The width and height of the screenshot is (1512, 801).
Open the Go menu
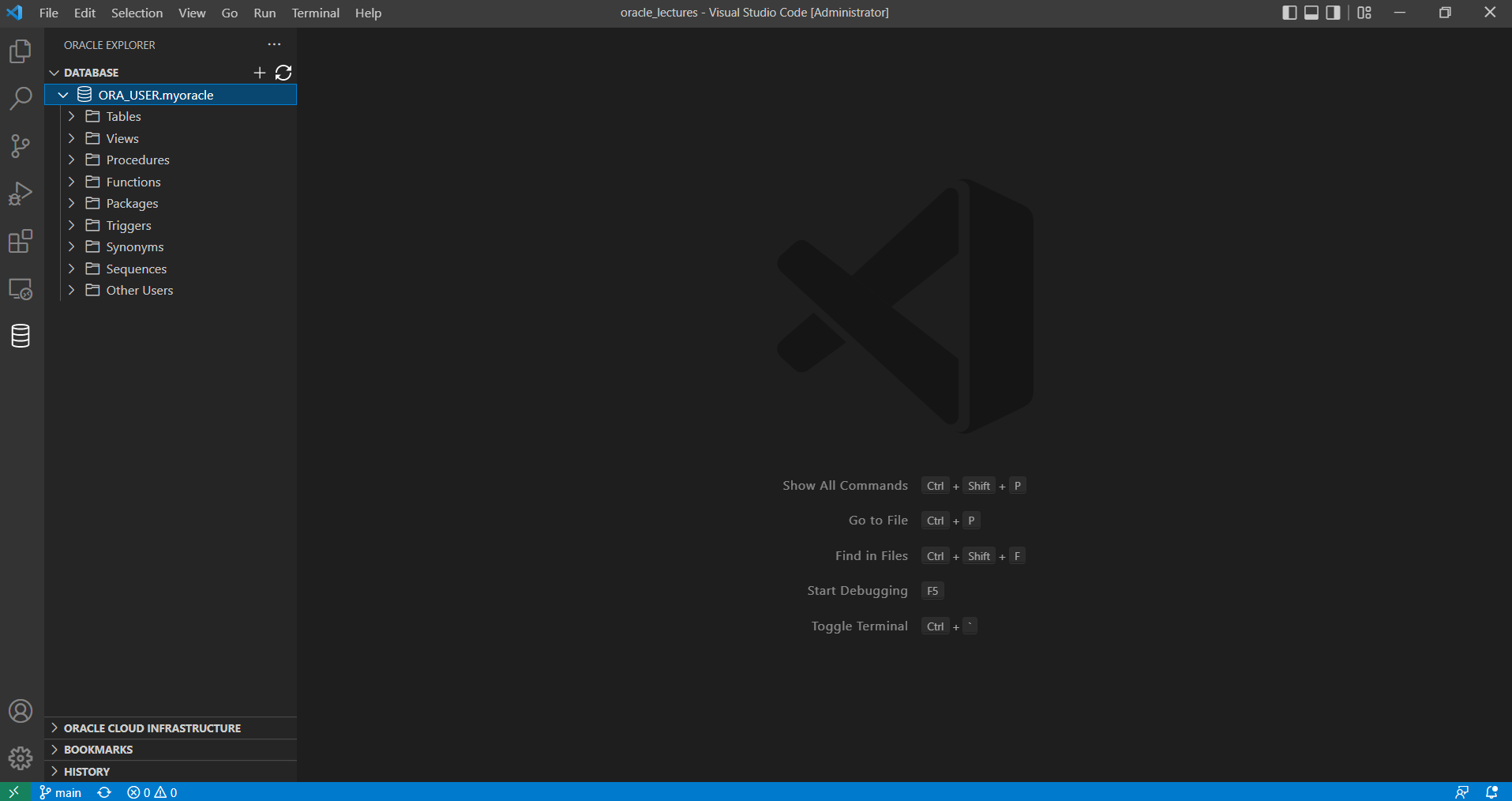[x=230, y=13]
